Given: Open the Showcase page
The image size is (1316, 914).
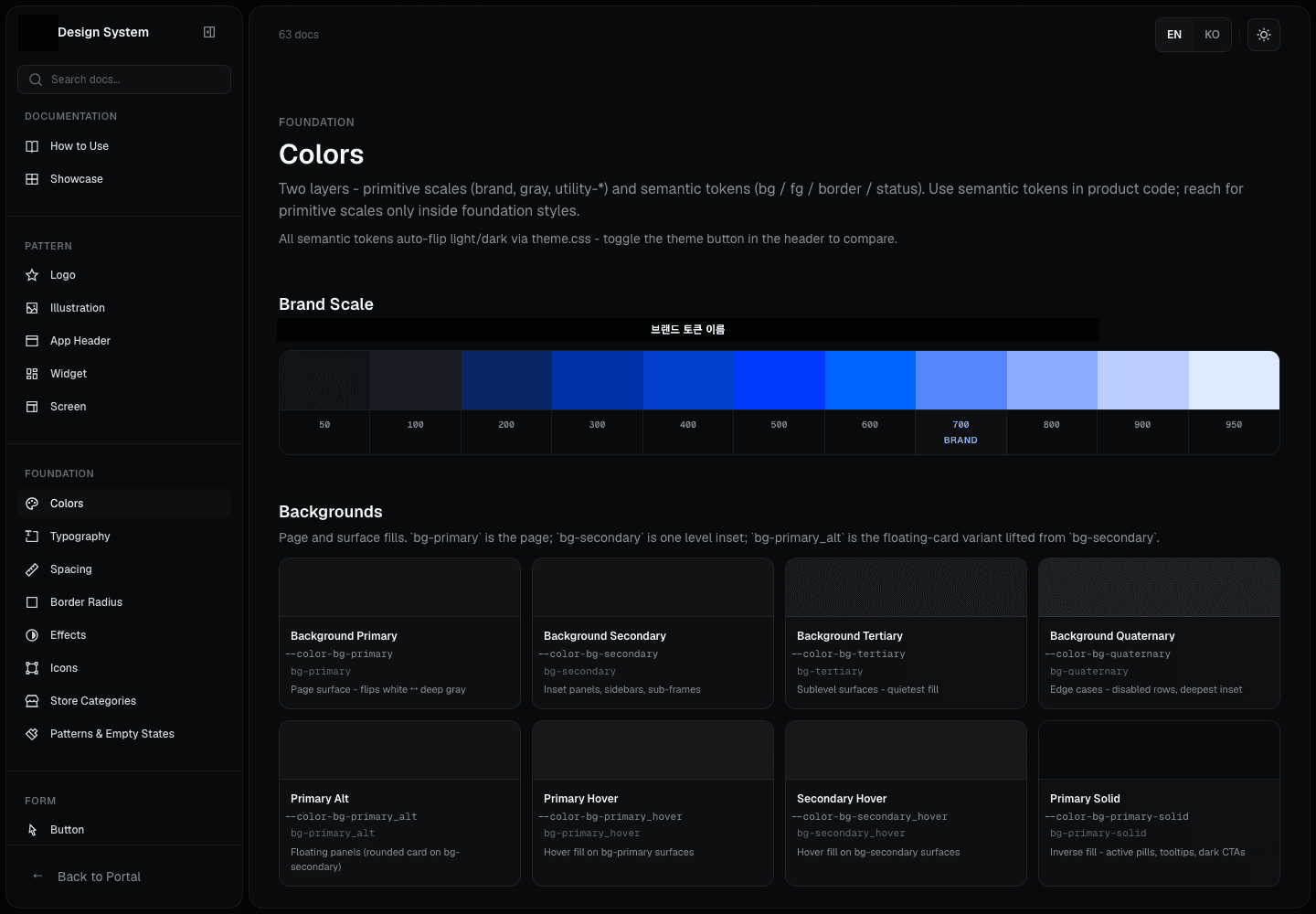Looking at the screenshot, I should coord(124,179).
